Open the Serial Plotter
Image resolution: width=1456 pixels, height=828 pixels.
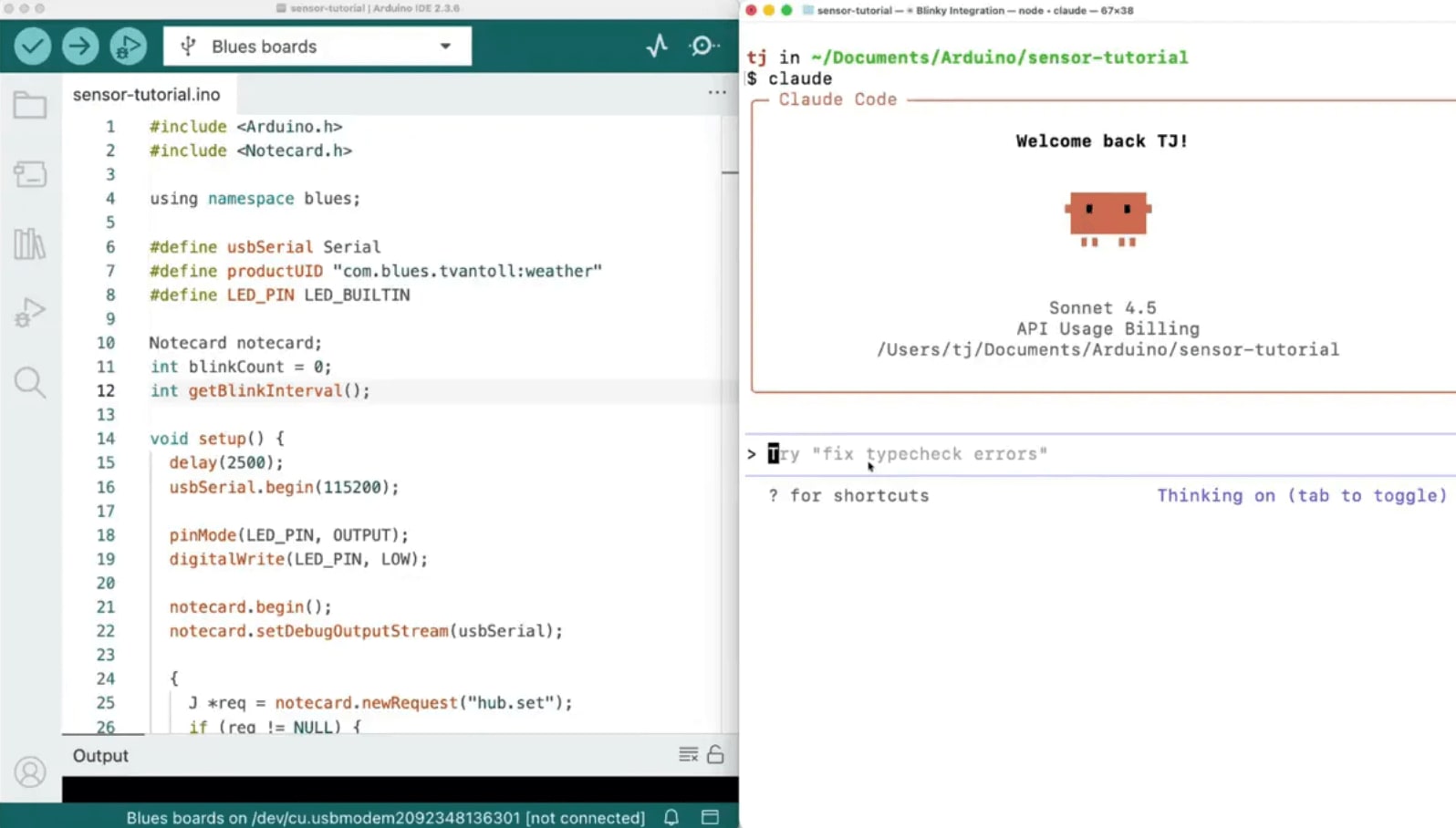click(x=657, y=46)
